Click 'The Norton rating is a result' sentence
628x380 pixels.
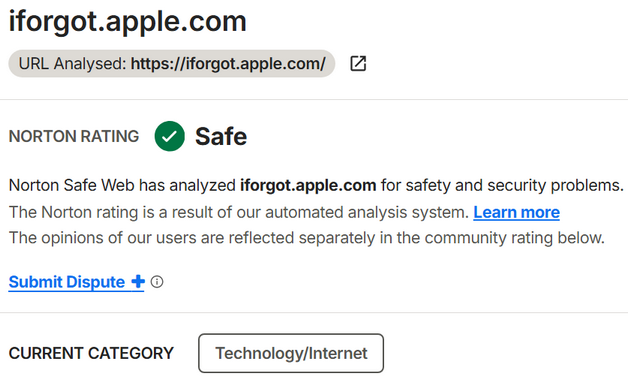point(239,212)
